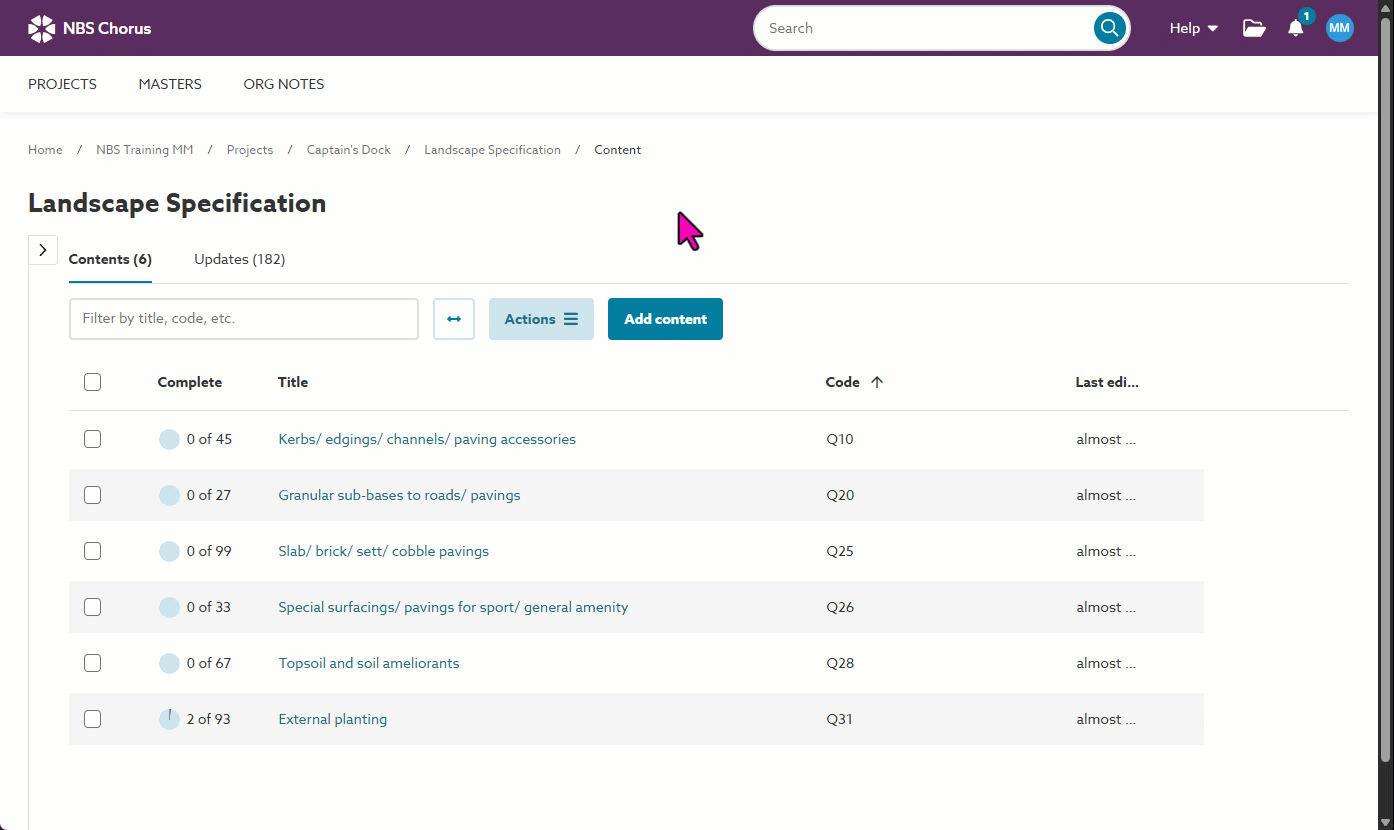Screen dimensions: 1394x830
Task: Tick the select-all checkbox in table header
Action: coord(93,382)
